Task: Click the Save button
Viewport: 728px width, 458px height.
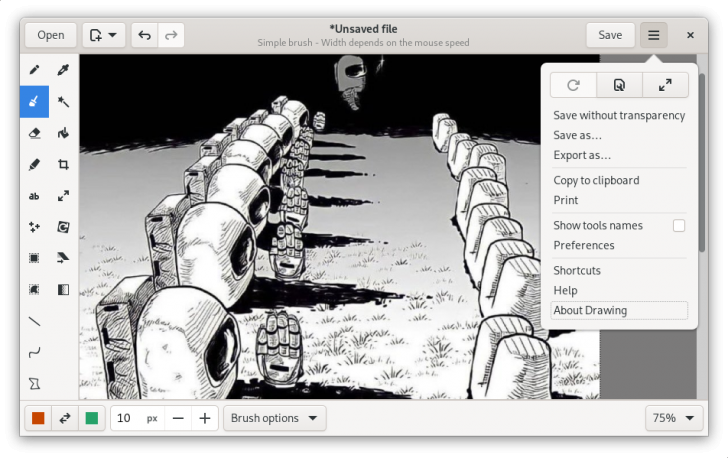Action: pos(610,35)
